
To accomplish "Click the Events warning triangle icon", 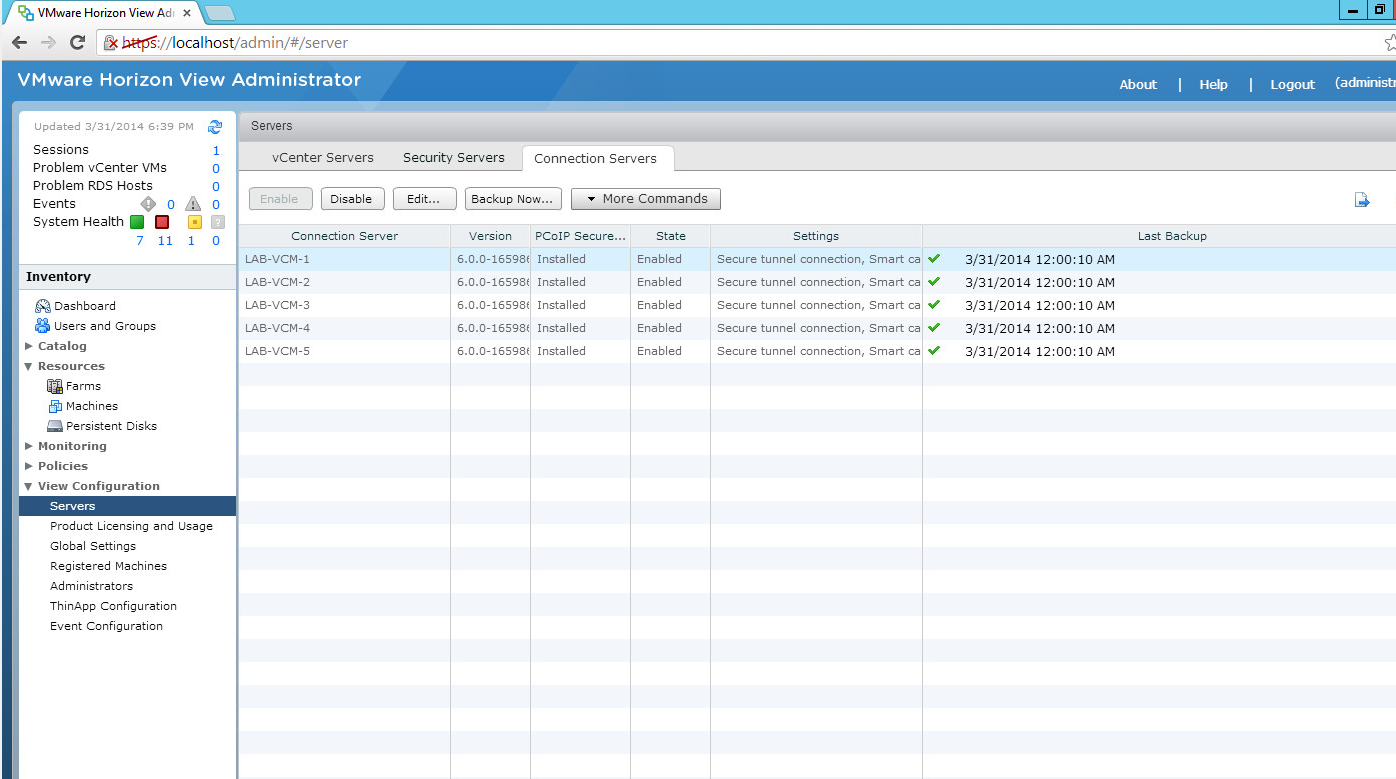I will 193,204.
